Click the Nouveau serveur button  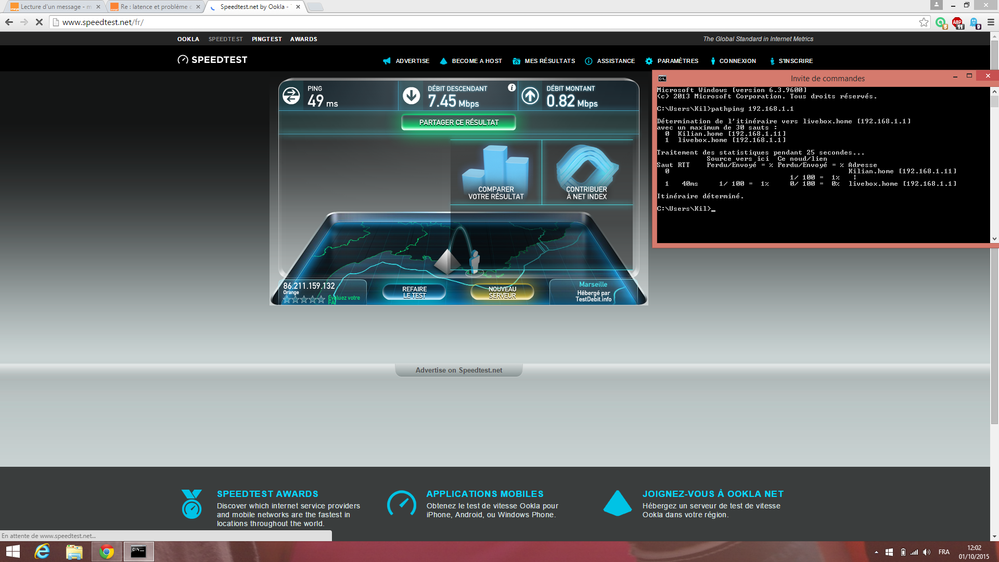point(502,292)
